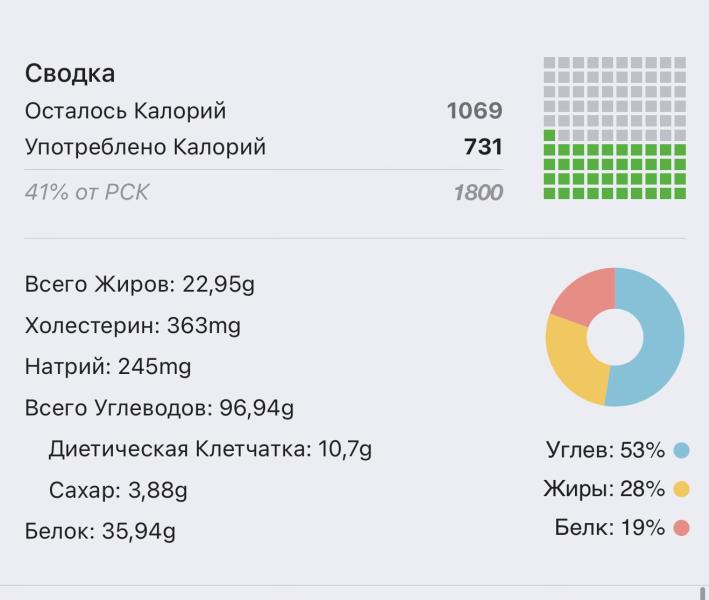The height and width of the screenshot is (600, 709).
Task: Click the Осталось Калорий label
Action: (x=125, y=111)
